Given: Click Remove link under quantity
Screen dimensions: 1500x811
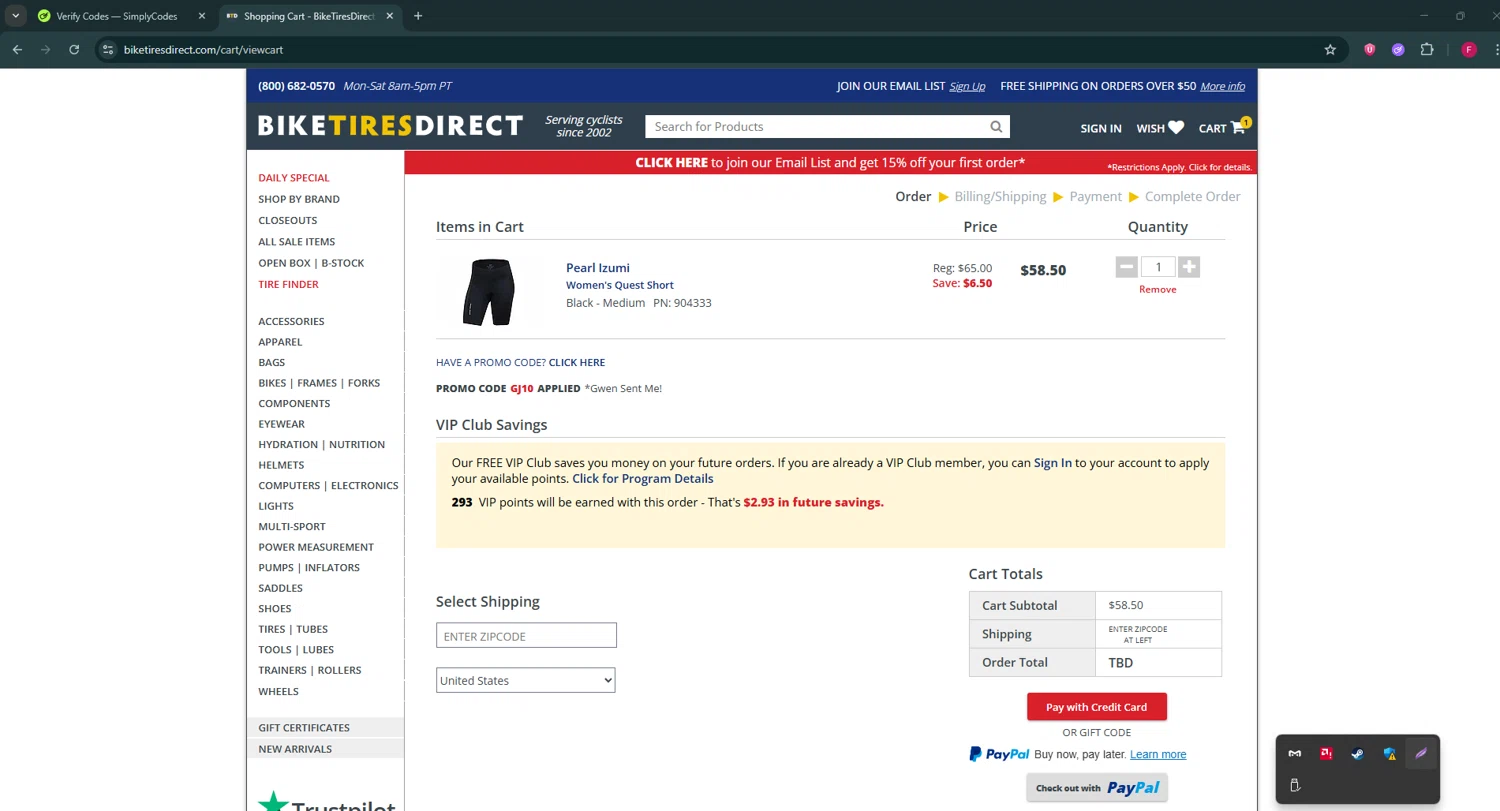Looking at the screenshot, I should (x=1157, y=289).
